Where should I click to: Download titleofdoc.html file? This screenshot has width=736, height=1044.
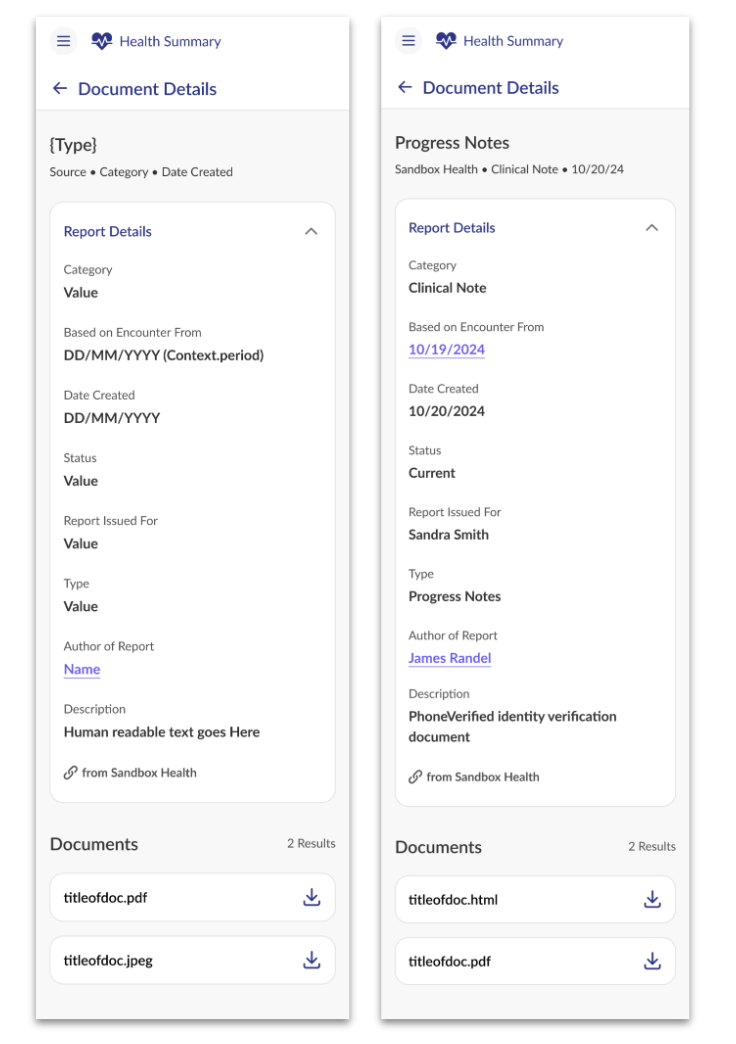pos(653,900)
